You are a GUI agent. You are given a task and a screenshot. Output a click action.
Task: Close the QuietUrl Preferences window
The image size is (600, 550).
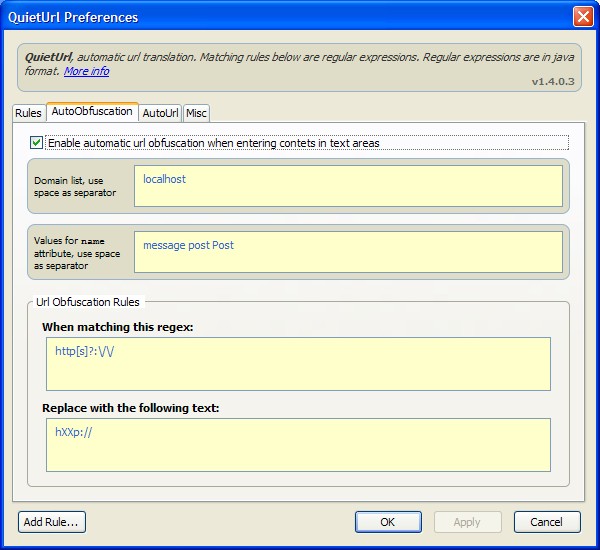point(583,17)
